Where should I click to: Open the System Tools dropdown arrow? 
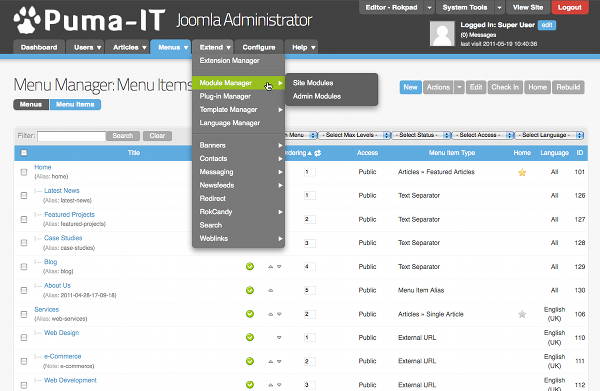[499, 8]
